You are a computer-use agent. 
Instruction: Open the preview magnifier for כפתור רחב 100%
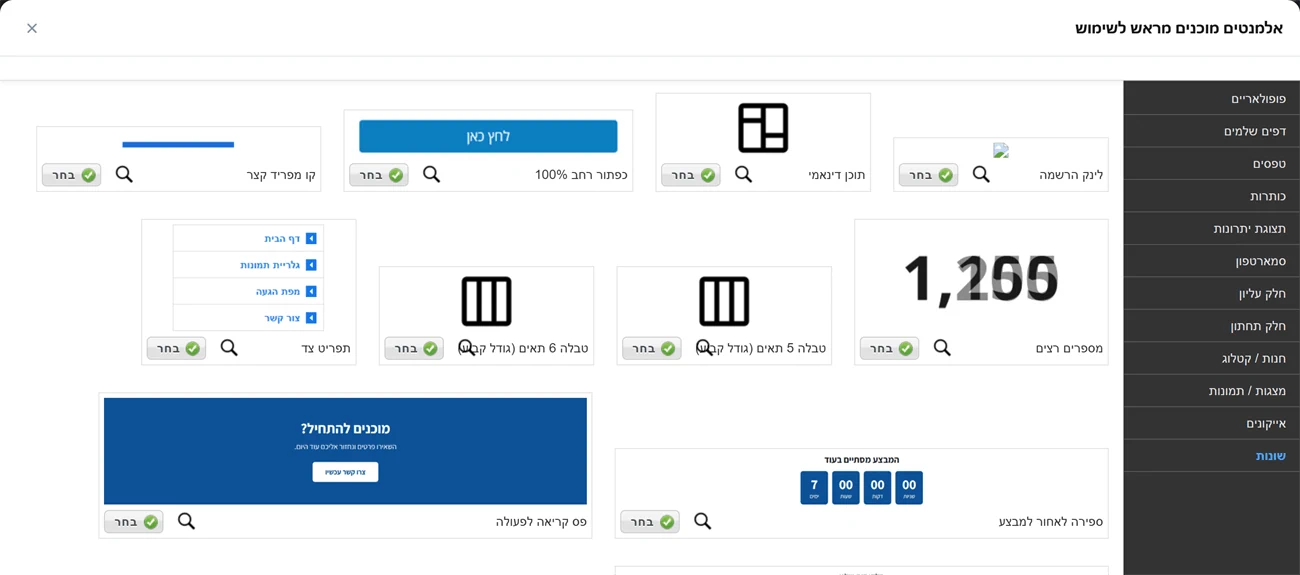pos(431,174)
